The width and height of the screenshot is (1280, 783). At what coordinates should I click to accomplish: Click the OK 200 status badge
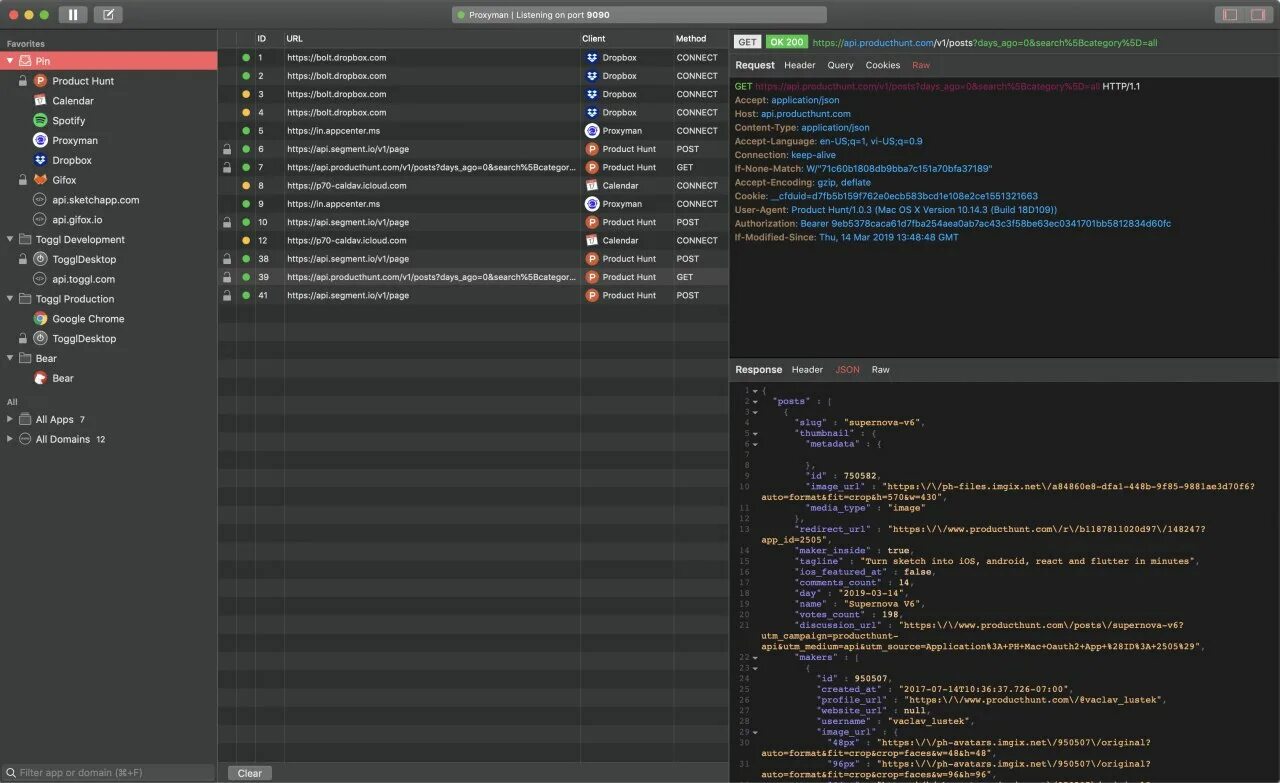[786, 42]
